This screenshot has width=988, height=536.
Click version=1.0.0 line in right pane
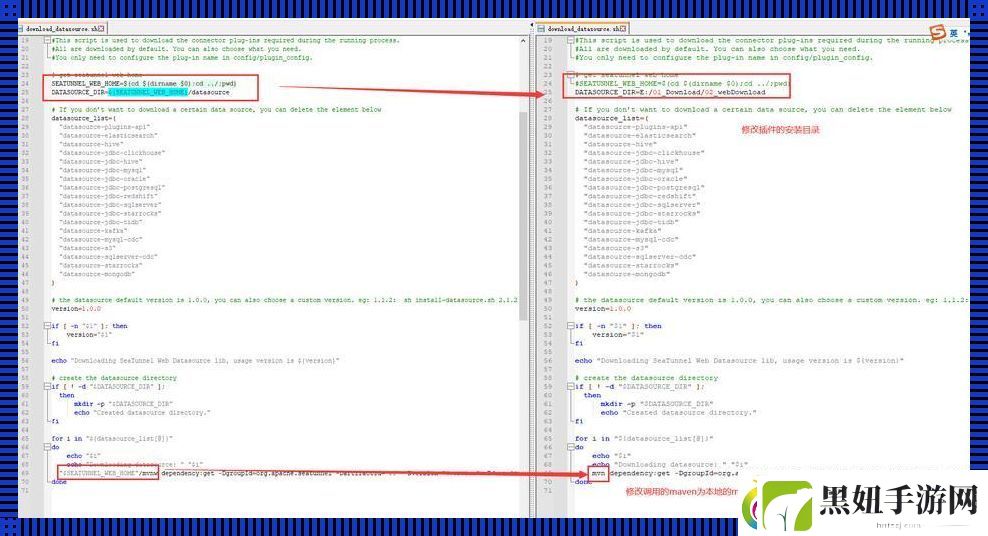pos(602,309)
